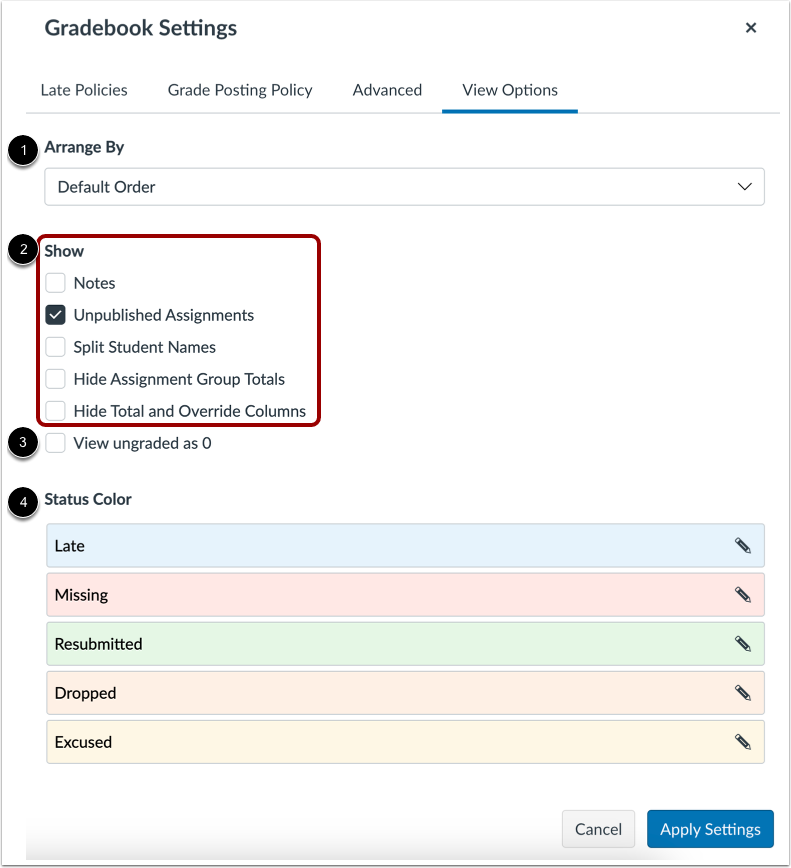Screen dimensions: 791x868
Task: Edit the Resubmitted status color
Action: tap(743, 643)
